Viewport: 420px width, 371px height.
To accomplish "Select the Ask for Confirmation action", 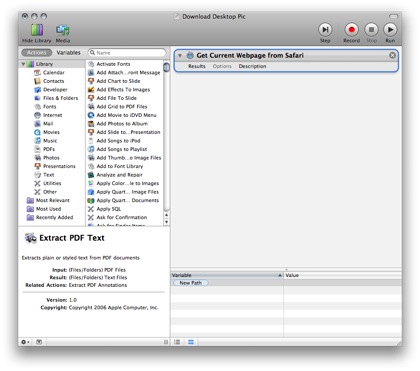I will click(x=122, y=217).
